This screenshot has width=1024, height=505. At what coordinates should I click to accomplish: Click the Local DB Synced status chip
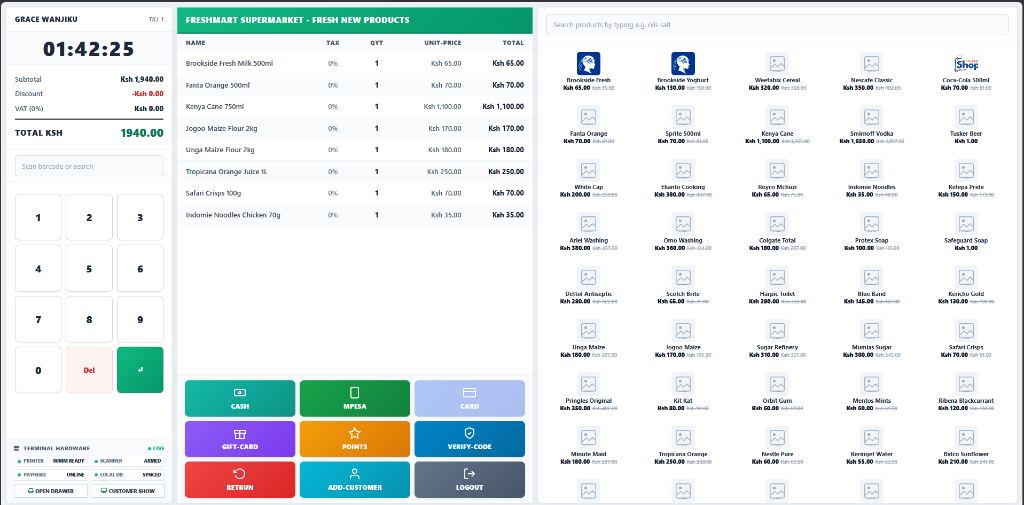[128, 475]
